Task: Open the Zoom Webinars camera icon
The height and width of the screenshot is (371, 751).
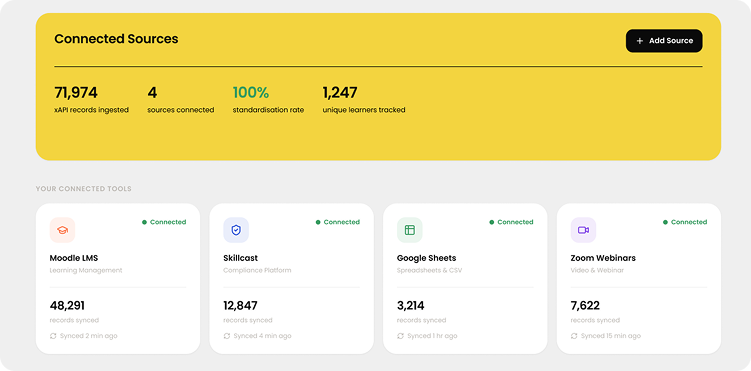Action: tap(583, 230)
